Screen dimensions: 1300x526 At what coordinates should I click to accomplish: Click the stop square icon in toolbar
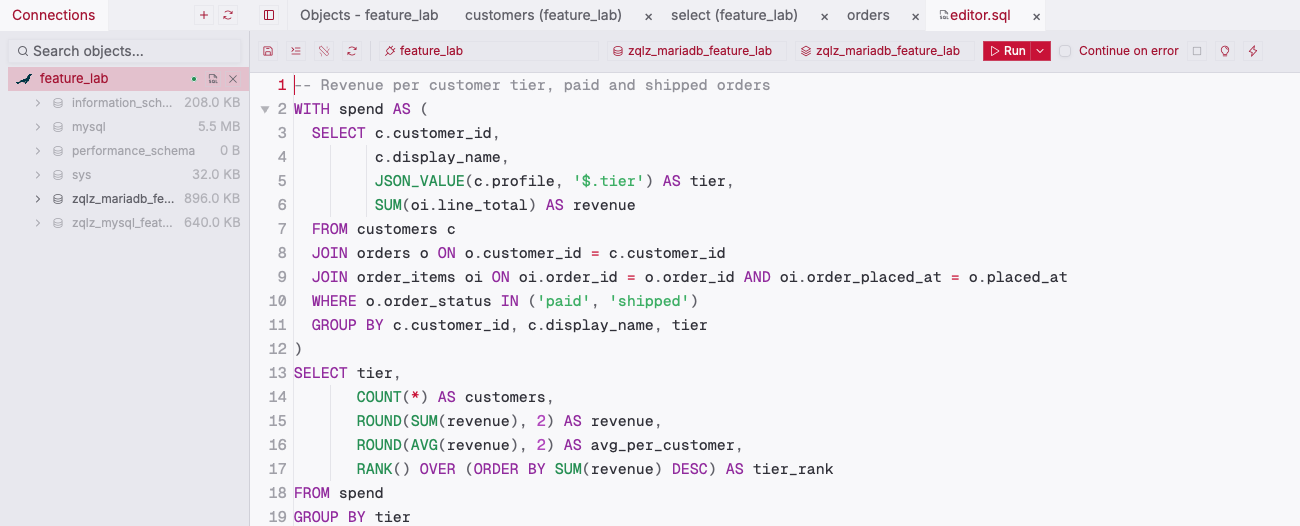click(x=1196, y=51)
